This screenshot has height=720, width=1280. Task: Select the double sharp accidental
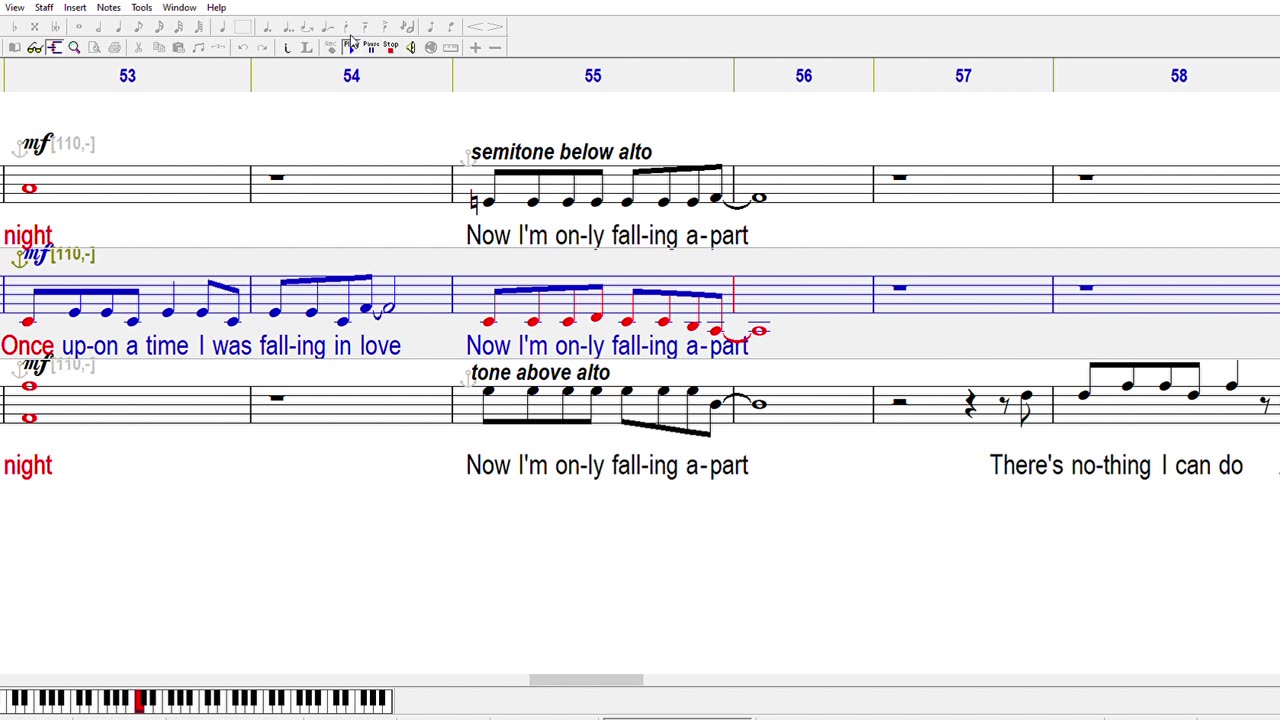(x=34, y=27)
